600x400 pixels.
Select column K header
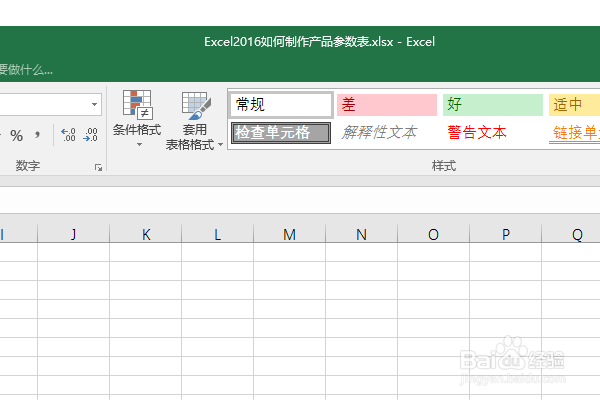tap(145, 234)
